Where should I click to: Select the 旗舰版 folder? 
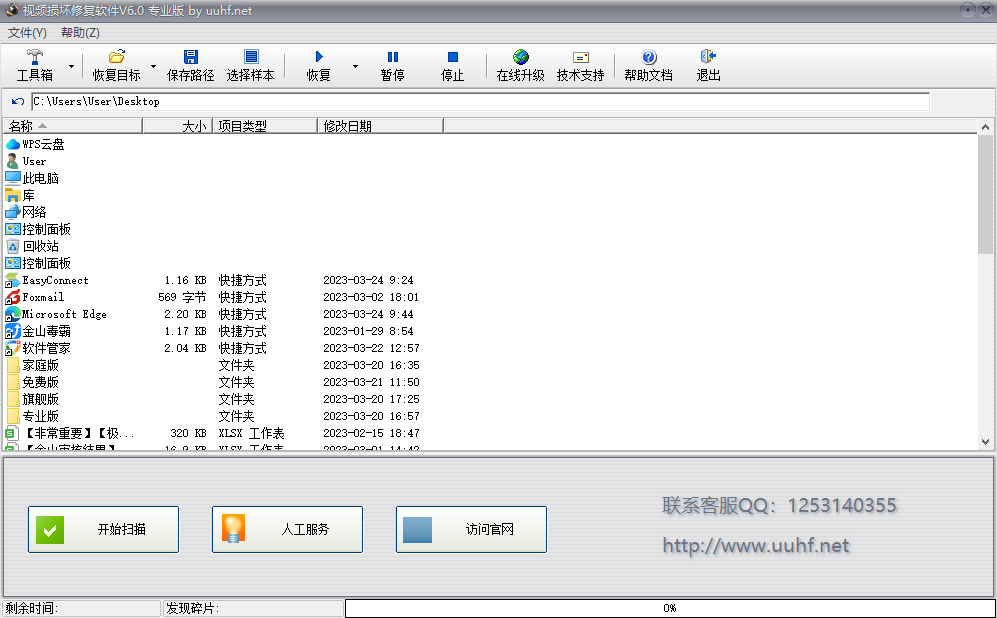[32, 399]
